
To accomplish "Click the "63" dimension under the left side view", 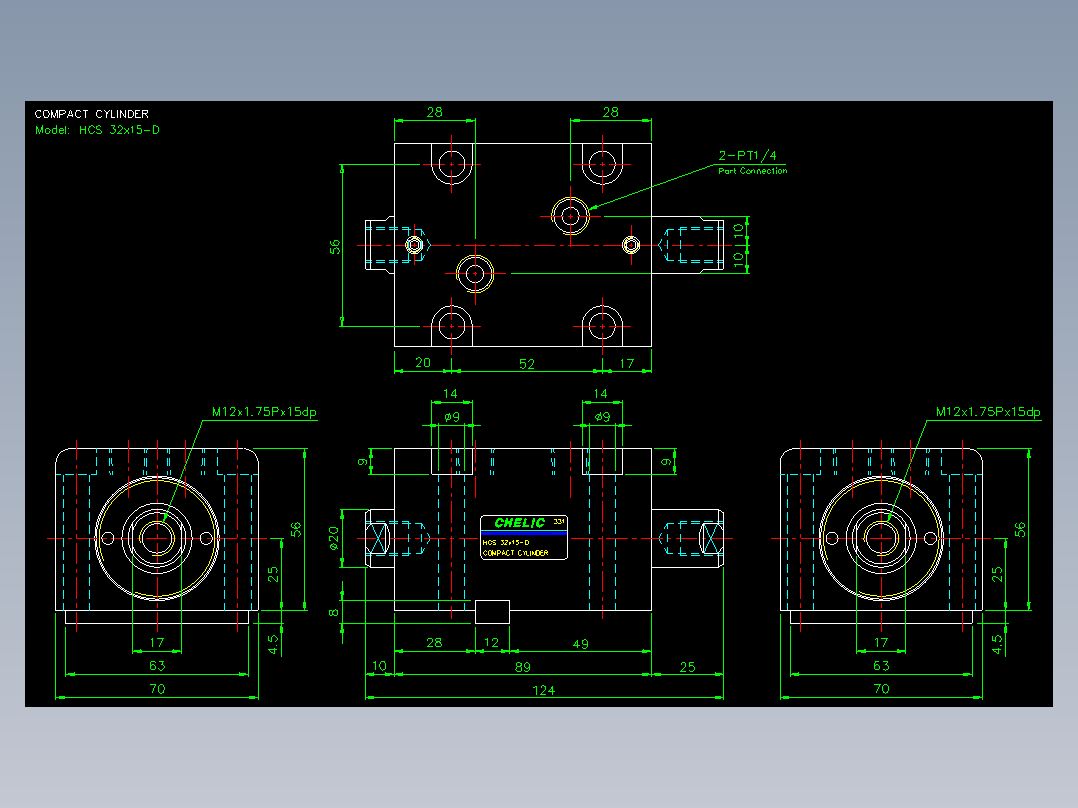I will coord(157,666).
